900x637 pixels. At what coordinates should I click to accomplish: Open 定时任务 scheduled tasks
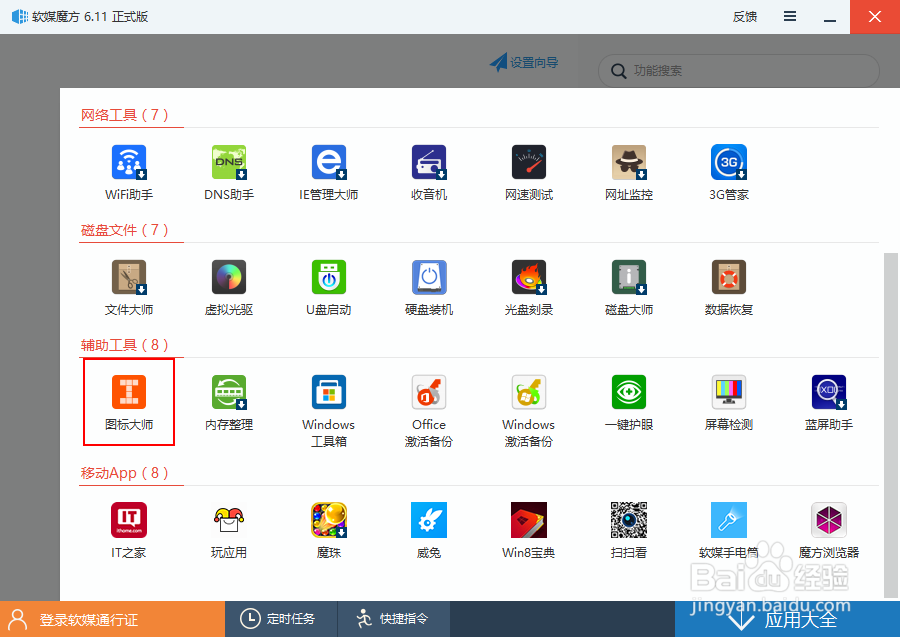point(281,619)
